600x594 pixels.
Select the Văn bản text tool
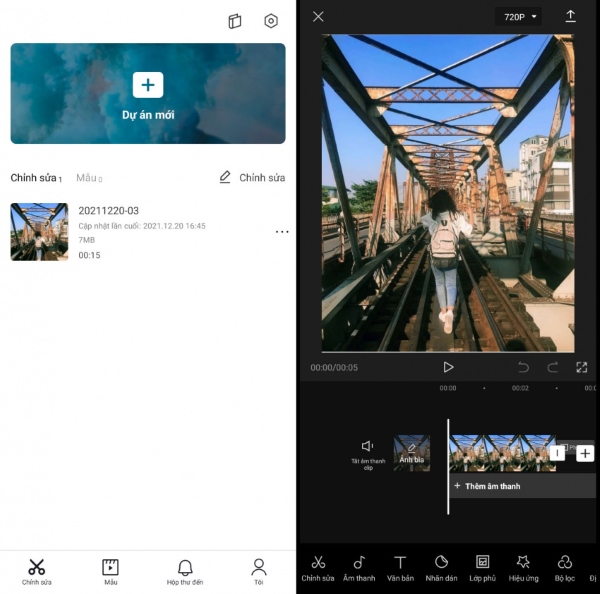tap(400, 568)
